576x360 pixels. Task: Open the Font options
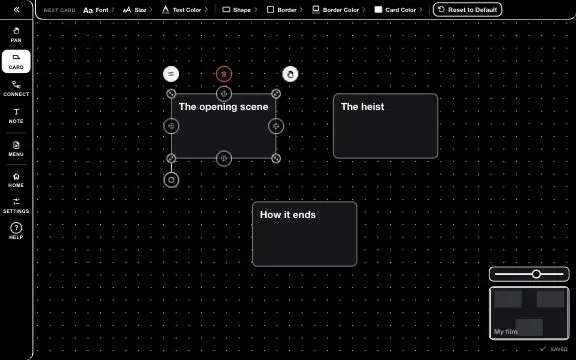pyautogui.click(x=98, y=10)
